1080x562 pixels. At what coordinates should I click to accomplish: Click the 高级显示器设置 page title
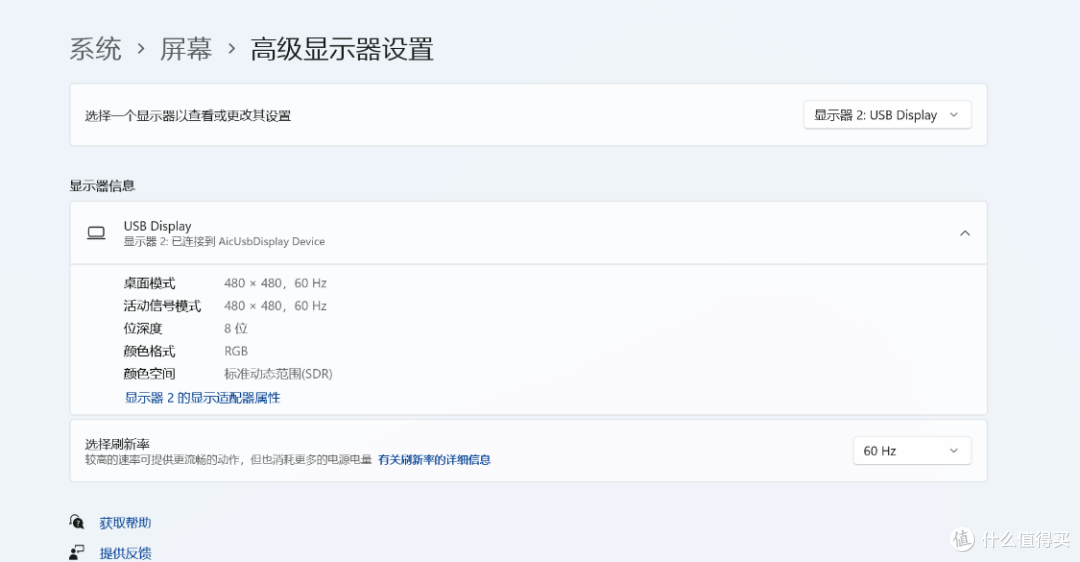point(342,50)
